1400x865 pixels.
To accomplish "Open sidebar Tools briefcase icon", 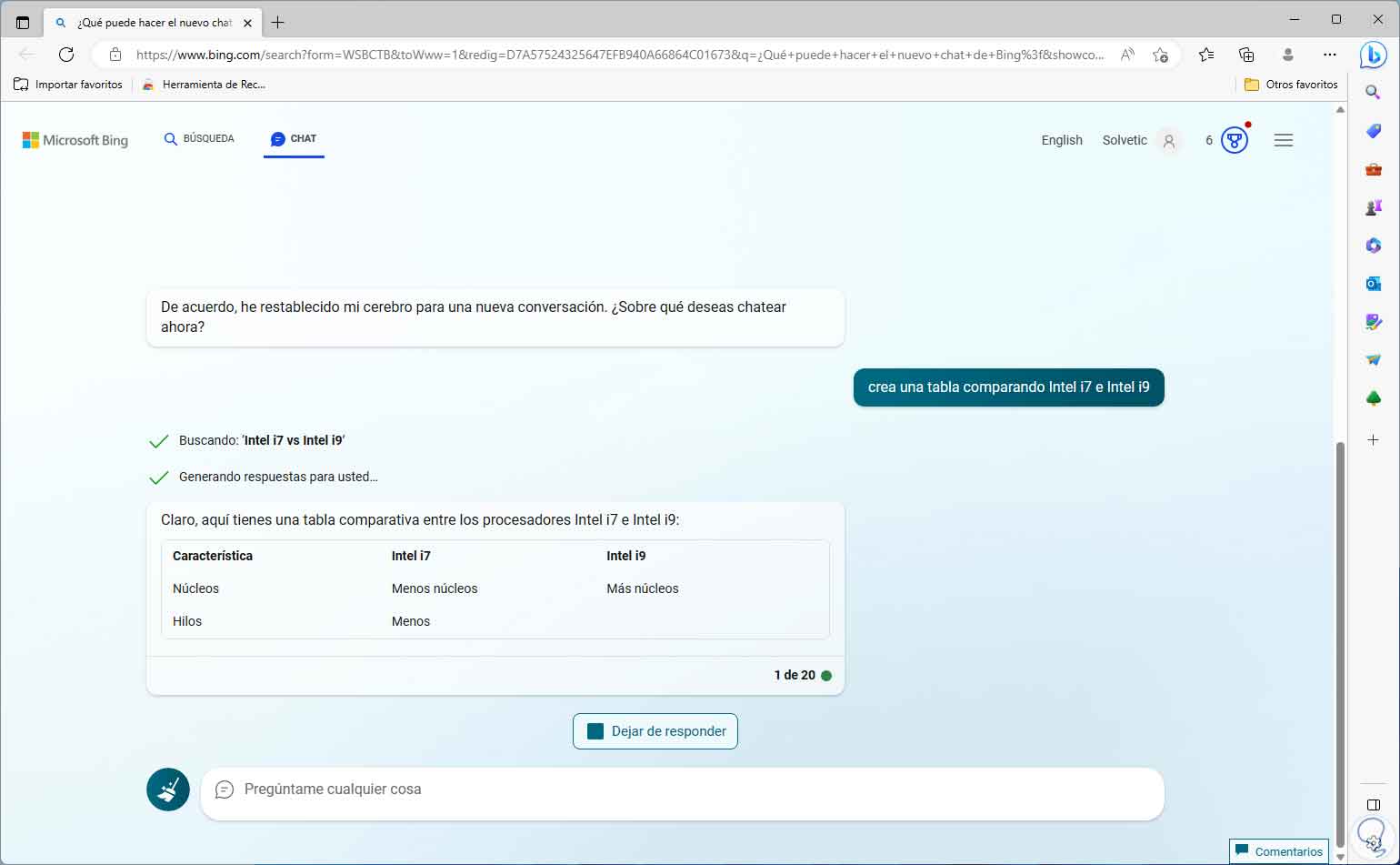I will [x=1374, y=169].
